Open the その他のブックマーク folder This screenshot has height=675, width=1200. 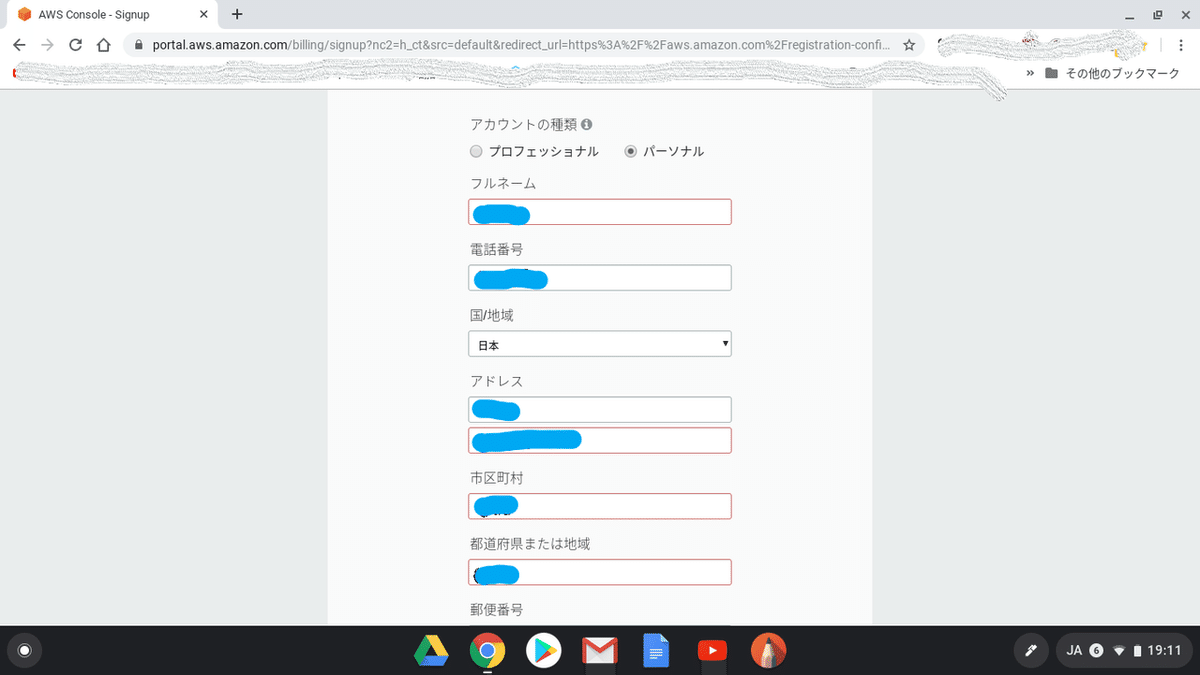[x=1115, y=72]
